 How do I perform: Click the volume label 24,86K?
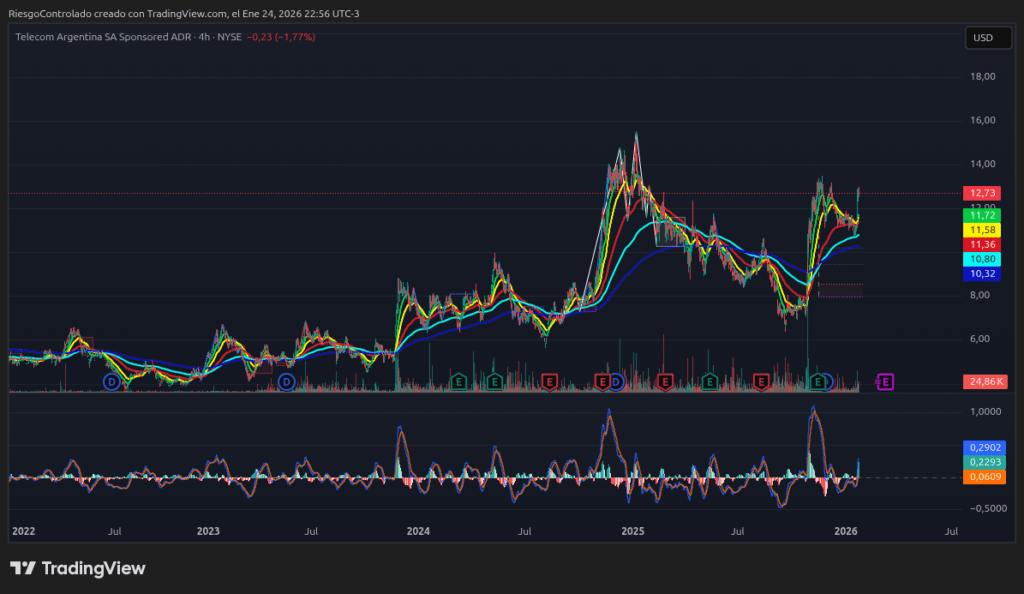pos(984,381)
